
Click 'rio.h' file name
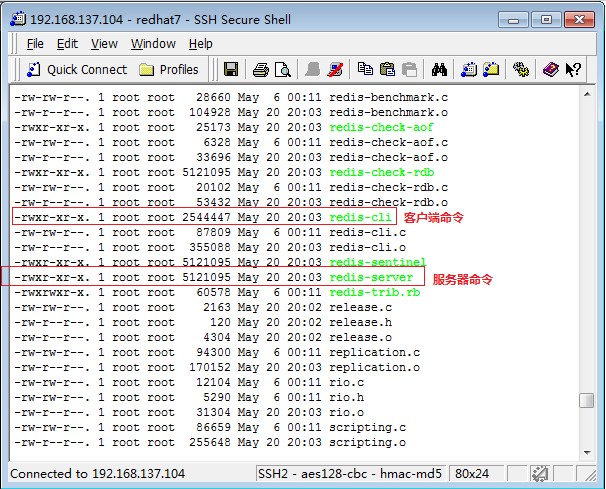coord(347,397)
